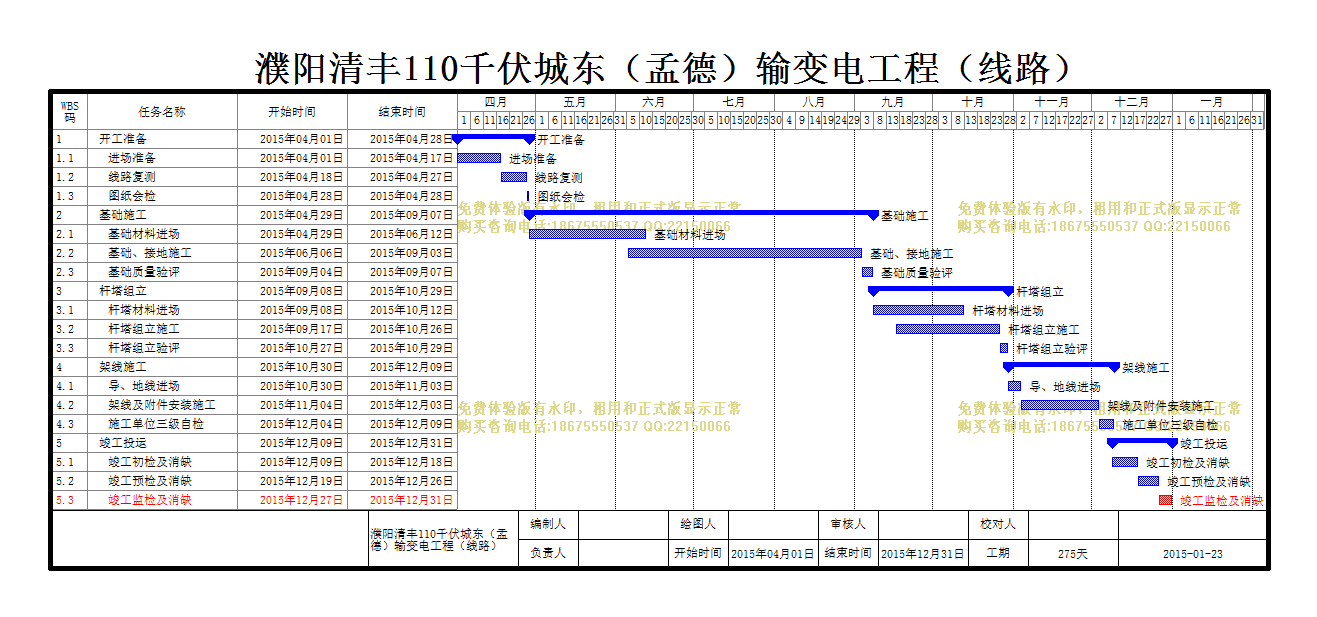Click the blue Gantt bar for 线路复测
Viewport: 1317px width, 617px height.
[514, 177]
